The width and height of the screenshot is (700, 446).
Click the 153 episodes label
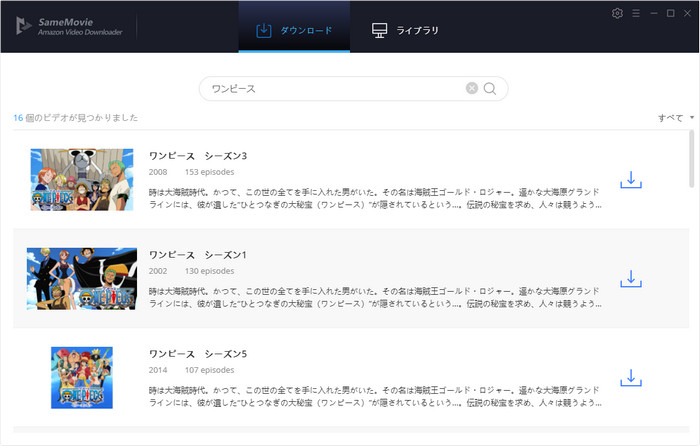point(209,172)
